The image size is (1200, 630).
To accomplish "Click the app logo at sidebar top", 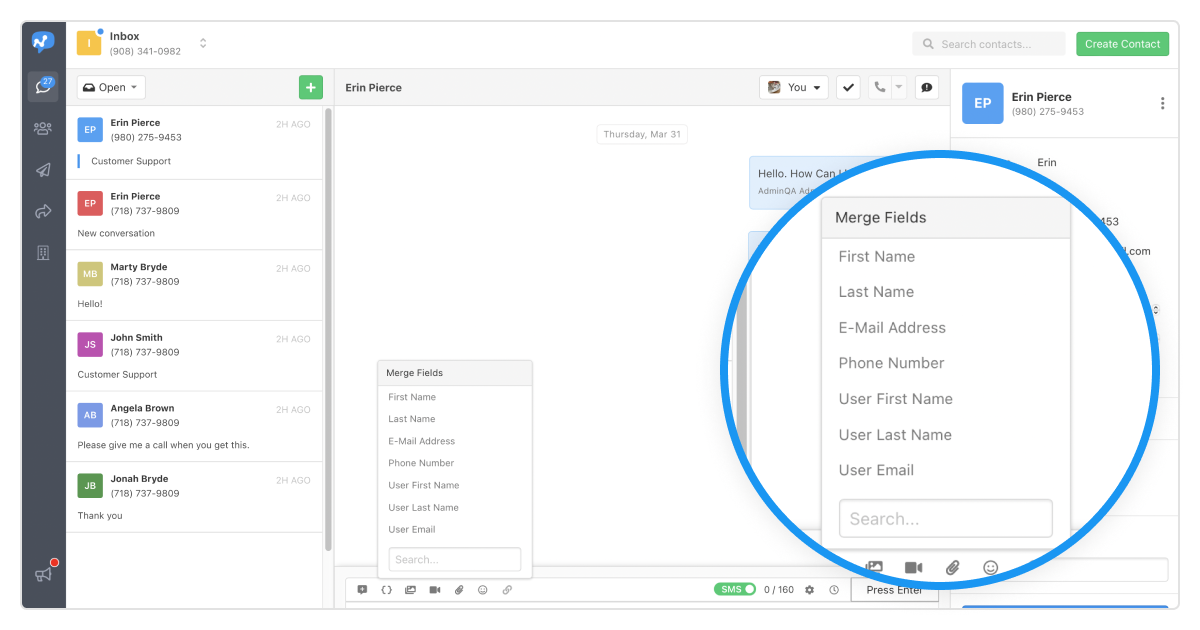I will [x=43, y=42].
